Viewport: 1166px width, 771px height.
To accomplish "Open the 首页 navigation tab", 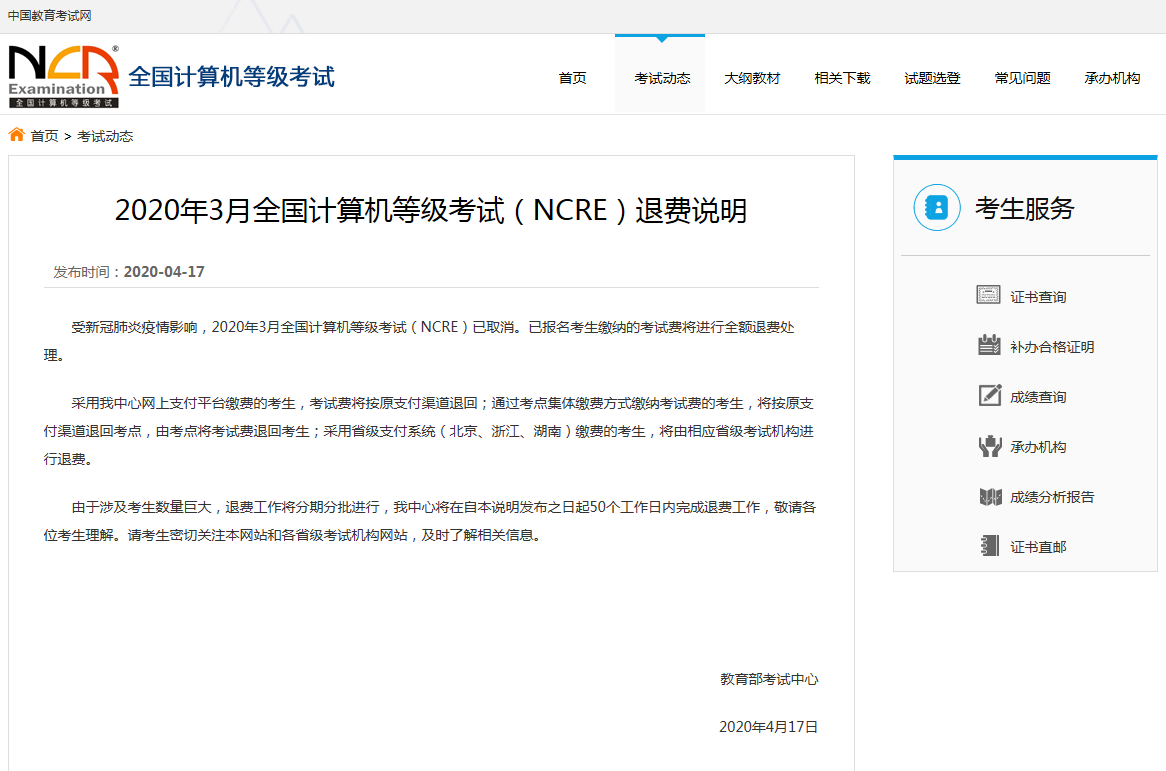I will [x=572, y=78].
